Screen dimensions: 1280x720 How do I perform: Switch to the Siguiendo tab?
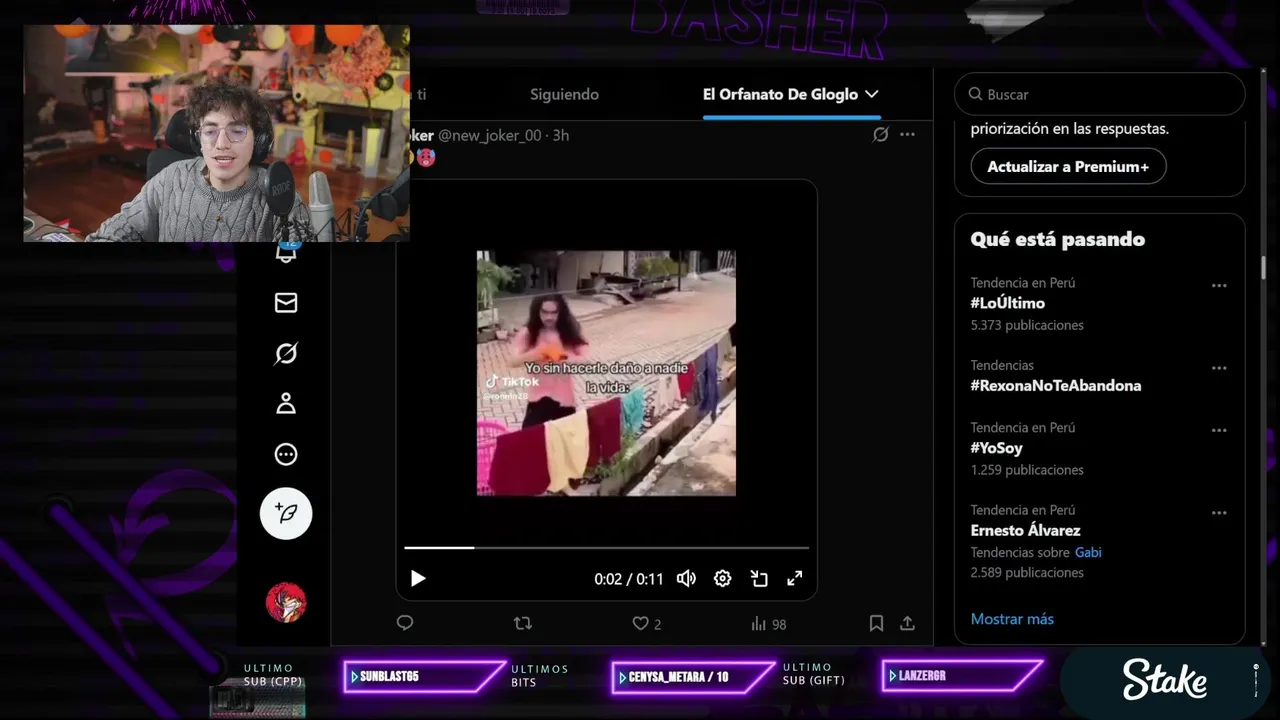tap(564, 94)
